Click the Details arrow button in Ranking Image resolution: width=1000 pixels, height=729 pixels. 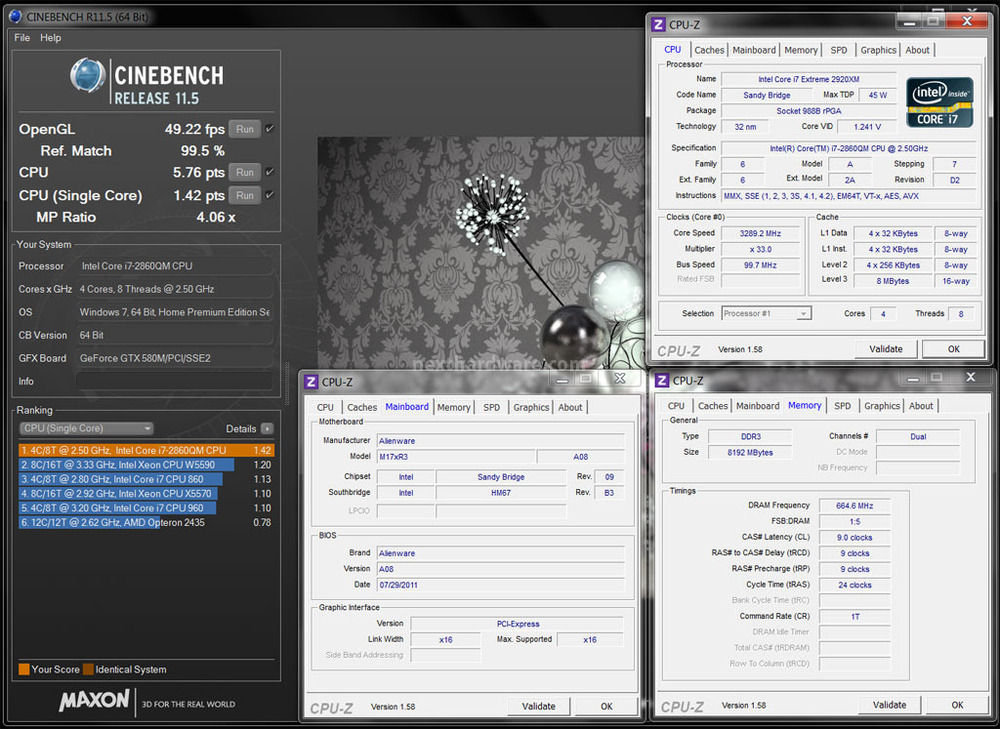(x=267, y=429)
